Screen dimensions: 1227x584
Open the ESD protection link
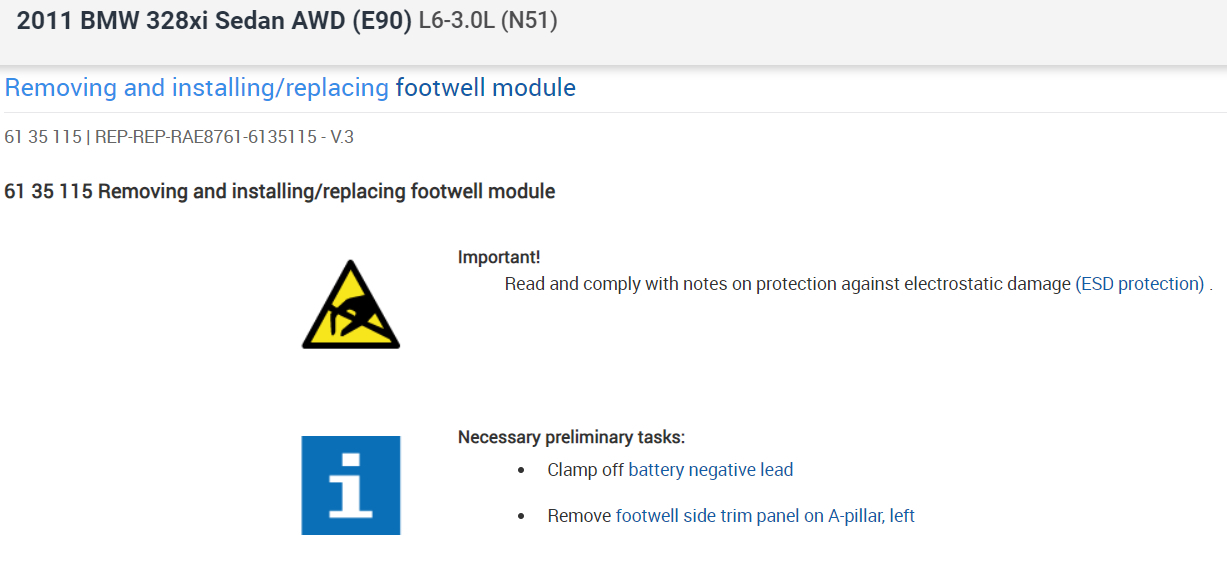1141,284
